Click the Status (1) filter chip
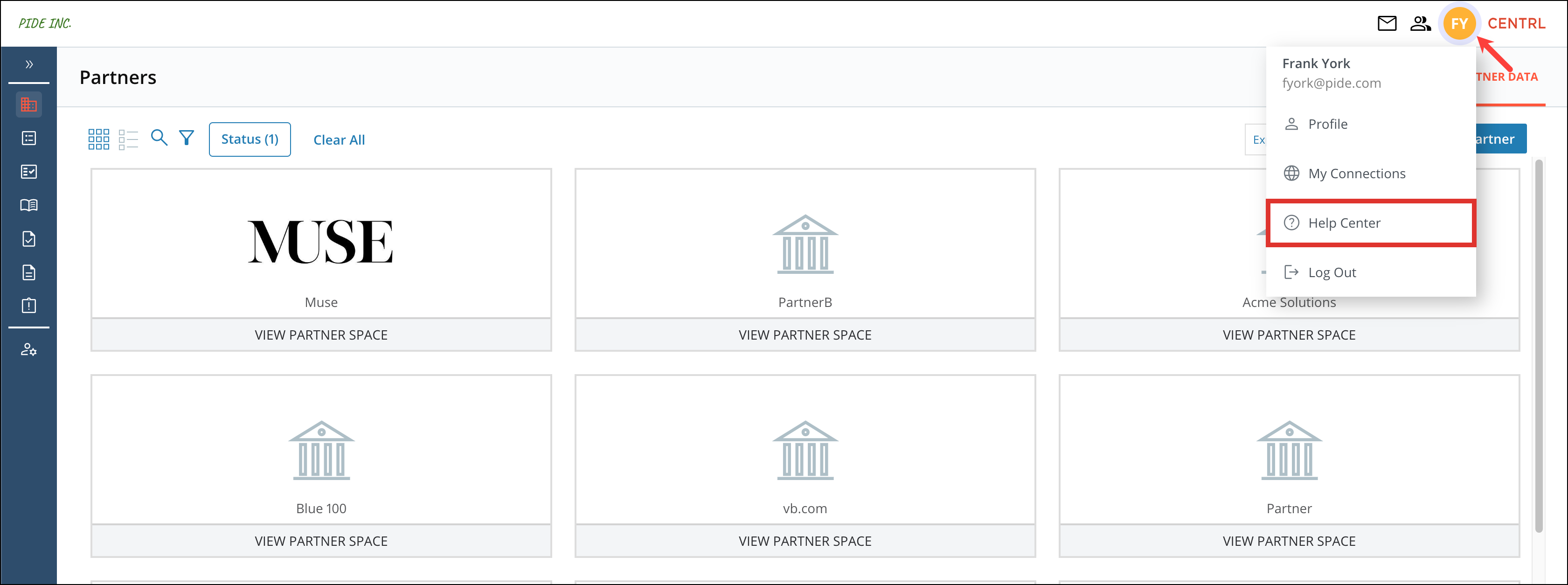 click(250, 139)
